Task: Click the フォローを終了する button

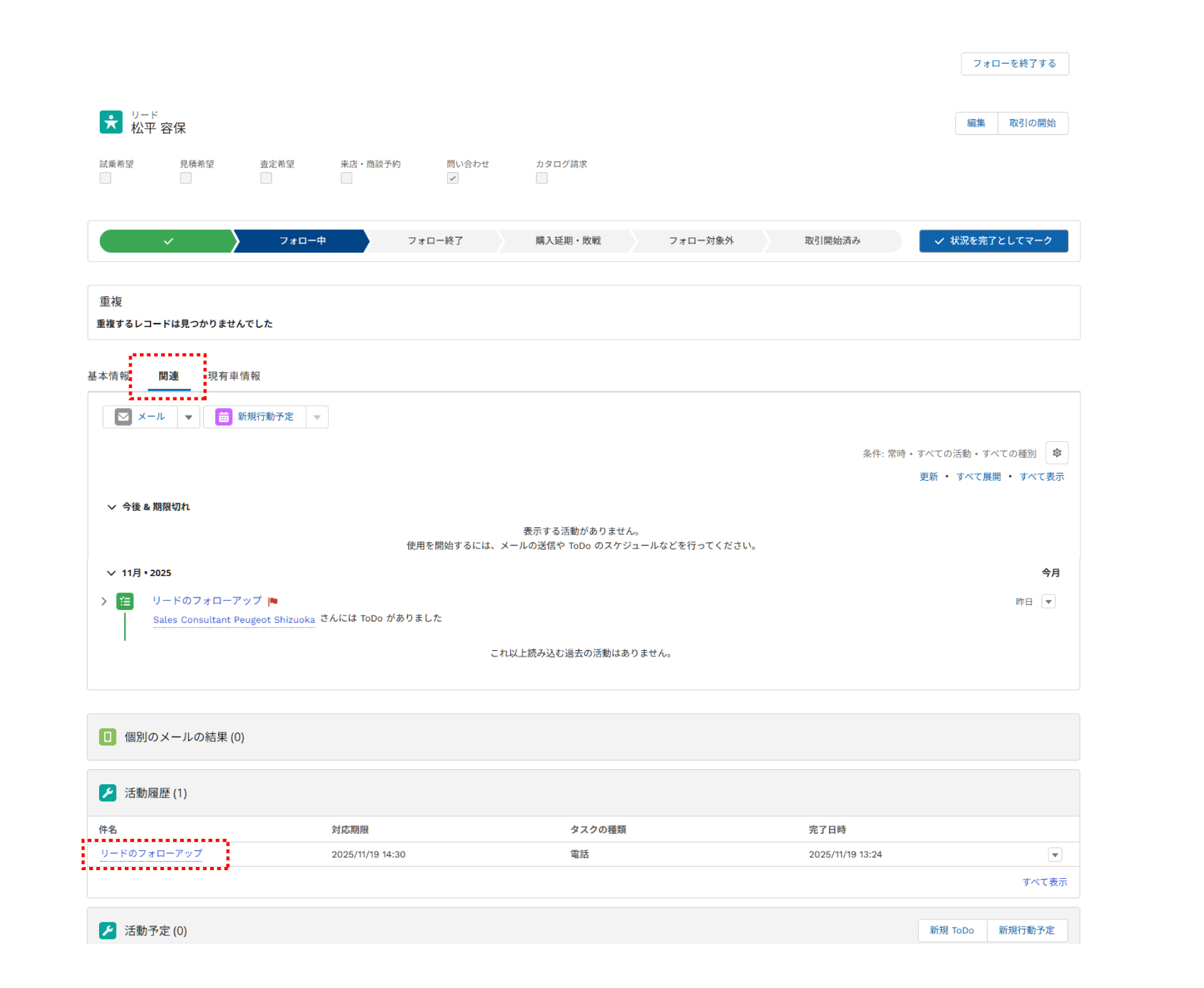Action: [1014, 64]
